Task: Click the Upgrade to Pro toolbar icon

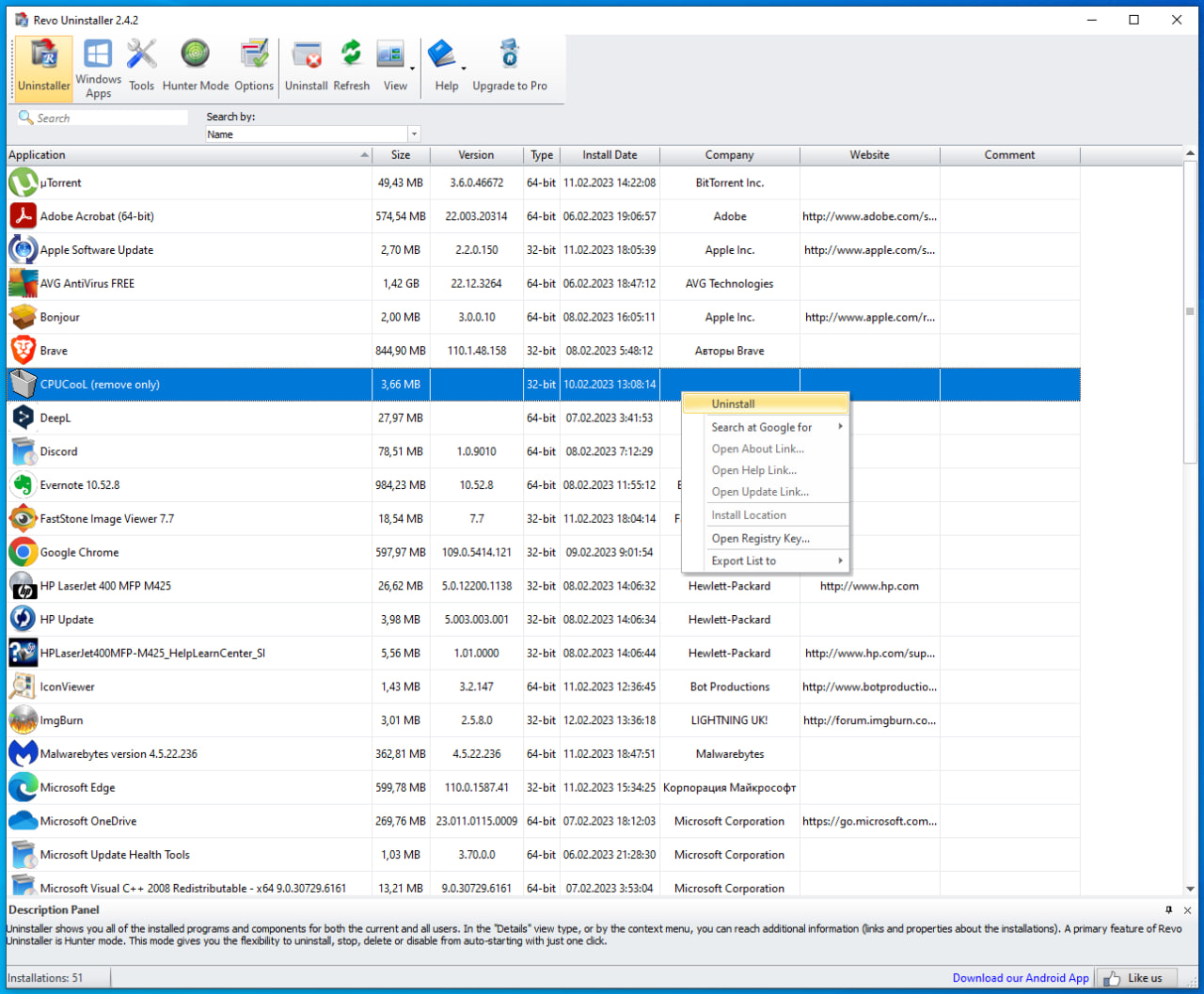Action: point(510,66)
